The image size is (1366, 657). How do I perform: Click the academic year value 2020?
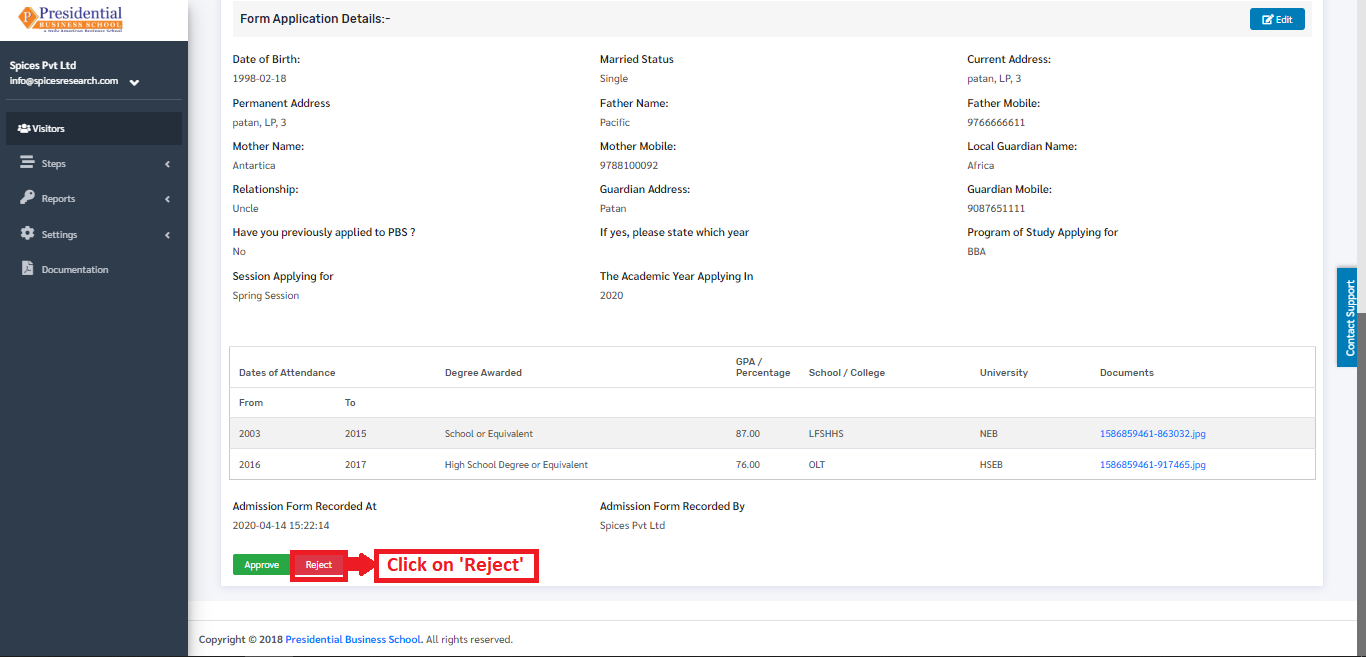(611, 295)
